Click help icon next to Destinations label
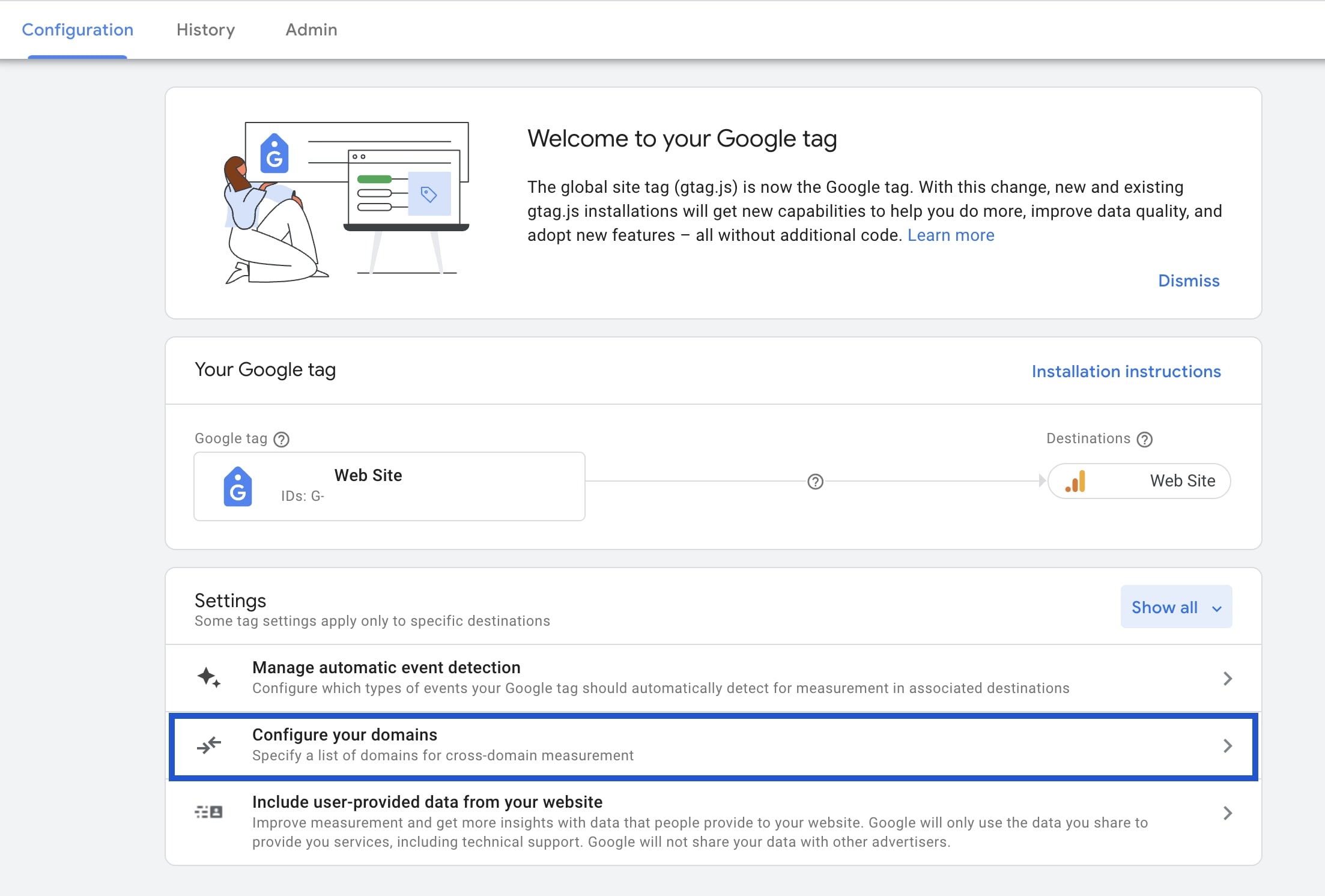 point(1145,440)
